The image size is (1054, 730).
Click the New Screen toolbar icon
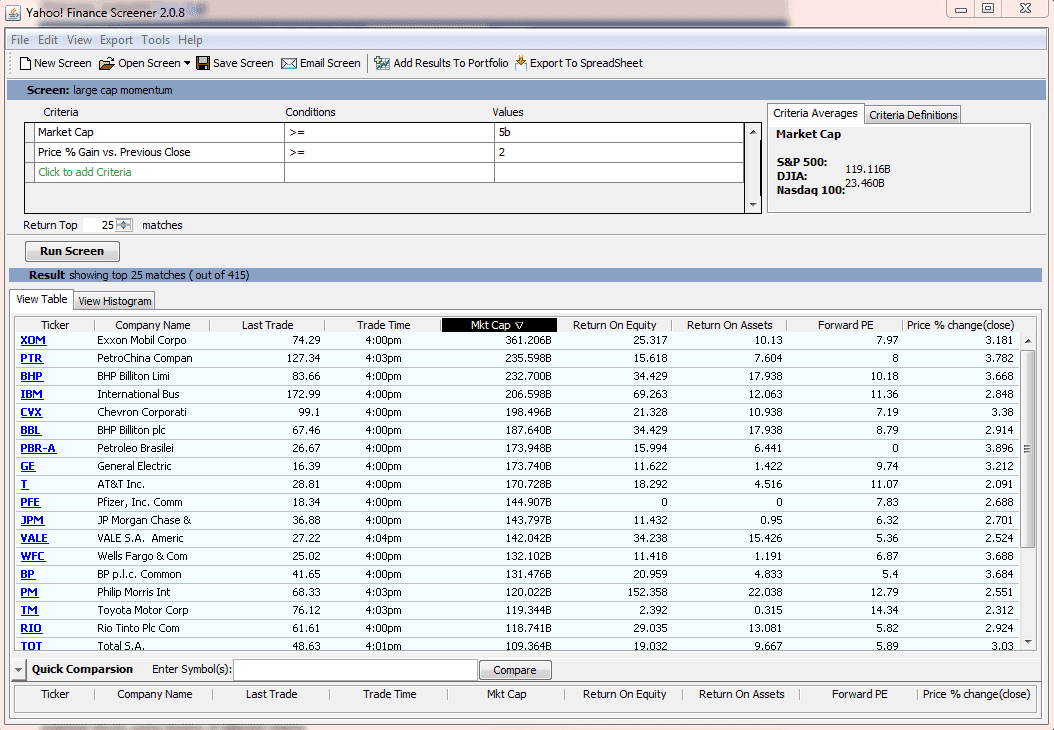26,63
